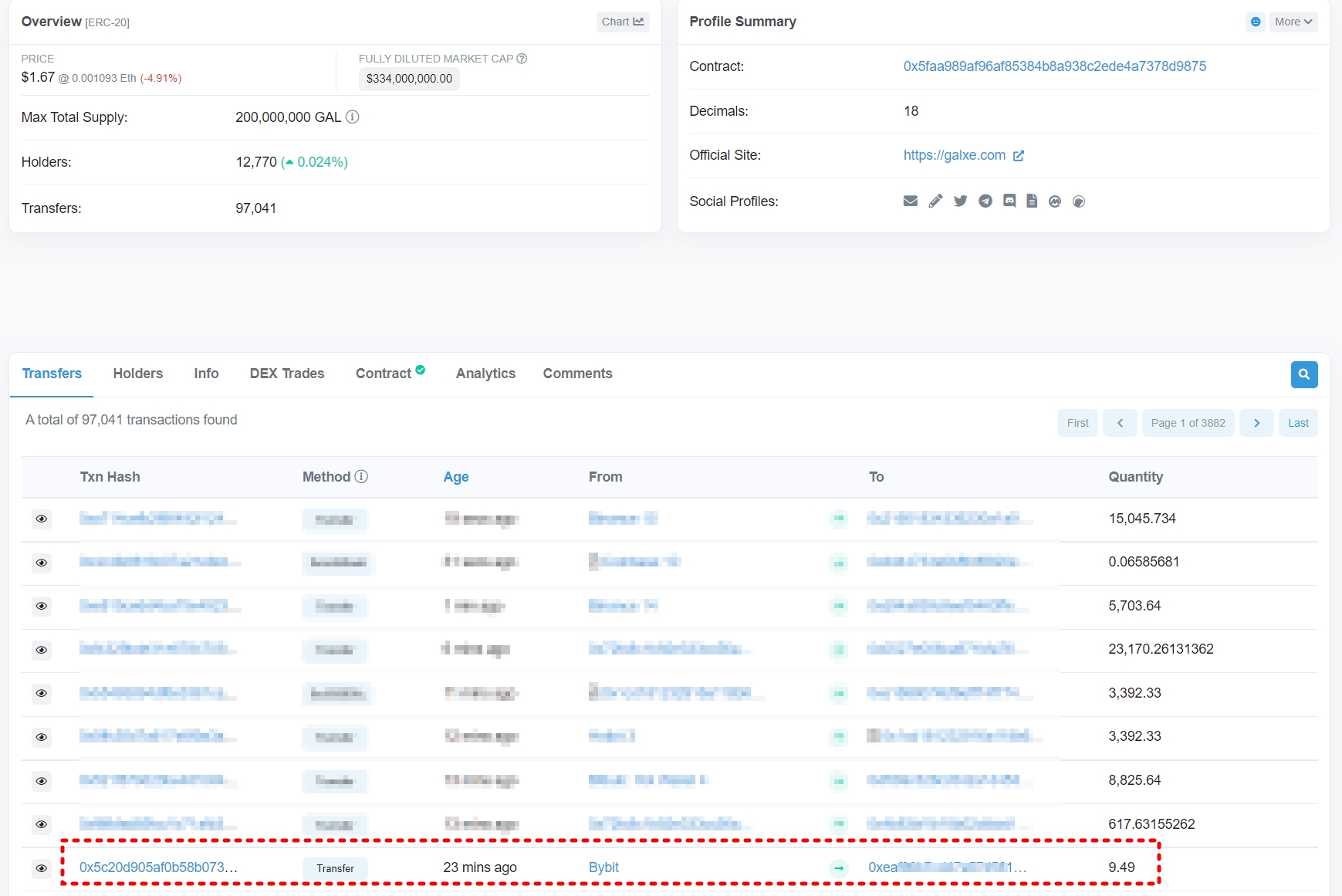Open the CoinGecko profile icon
This screenshot has width=1342, height=896.
click(x=1079, y=201)
